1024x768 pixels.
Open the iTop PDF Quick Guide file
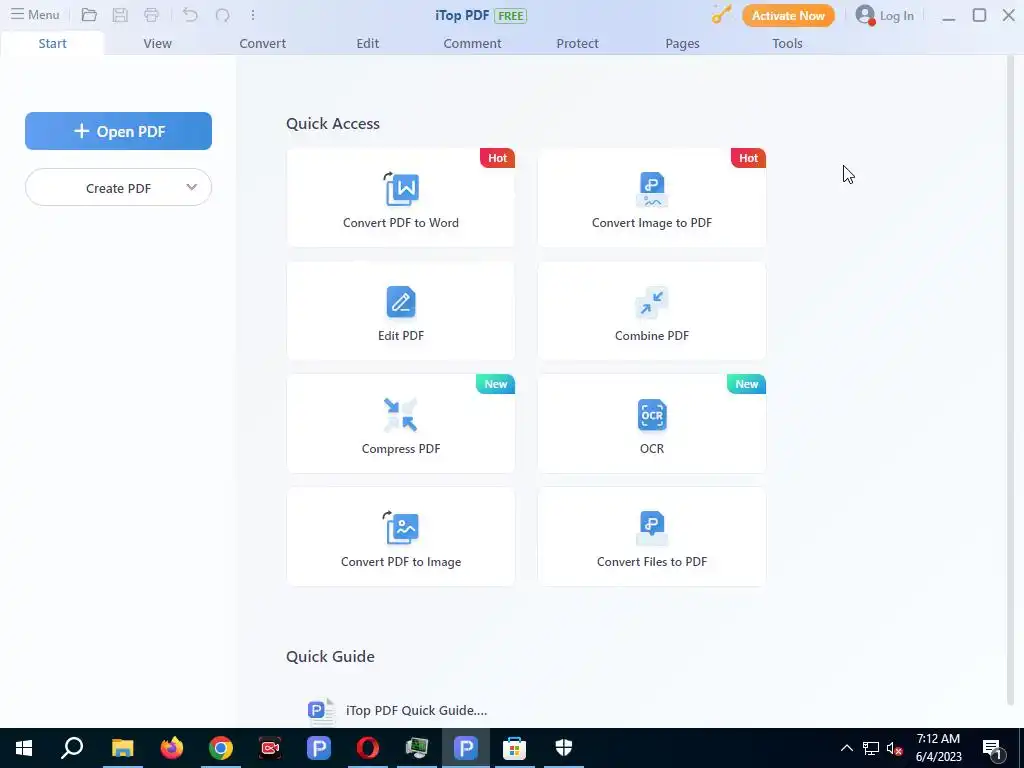coord(416,711)
